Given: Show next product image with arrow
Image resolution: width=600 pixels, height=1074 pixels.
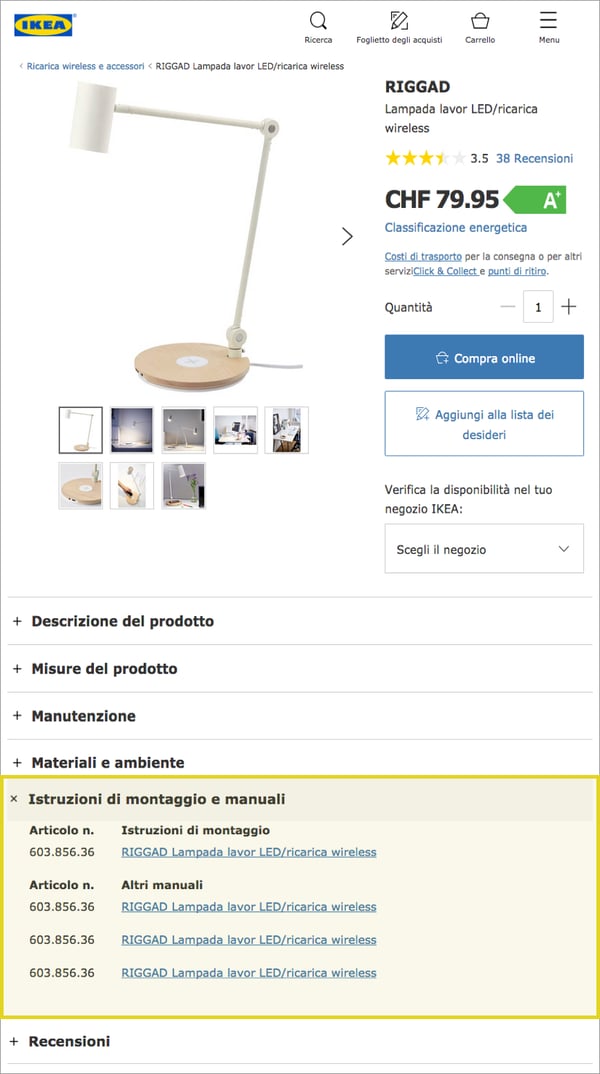Looking at the screenshot, I should coord(347,236).
